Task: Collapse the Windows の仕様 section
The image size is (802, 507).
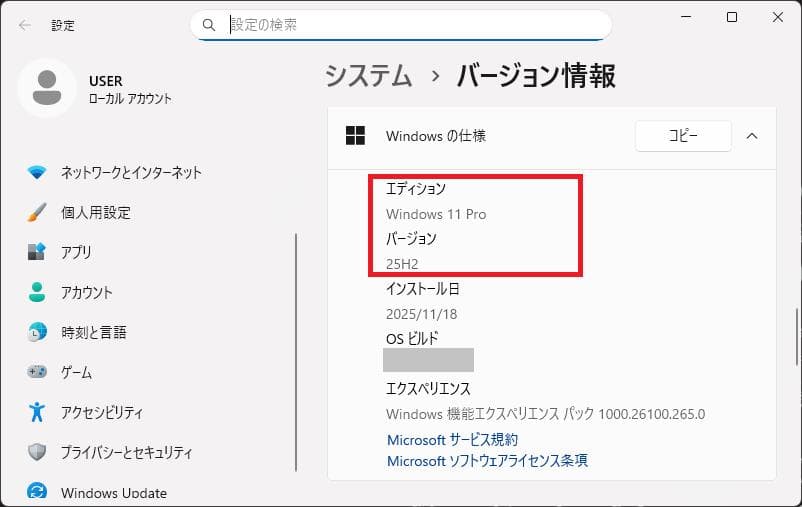Action: tap(752, 136)
